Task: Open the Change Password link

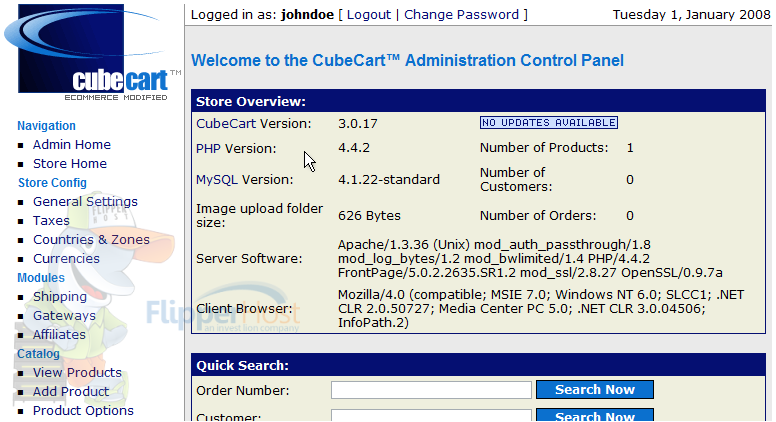Action: (x=461, y=15)
